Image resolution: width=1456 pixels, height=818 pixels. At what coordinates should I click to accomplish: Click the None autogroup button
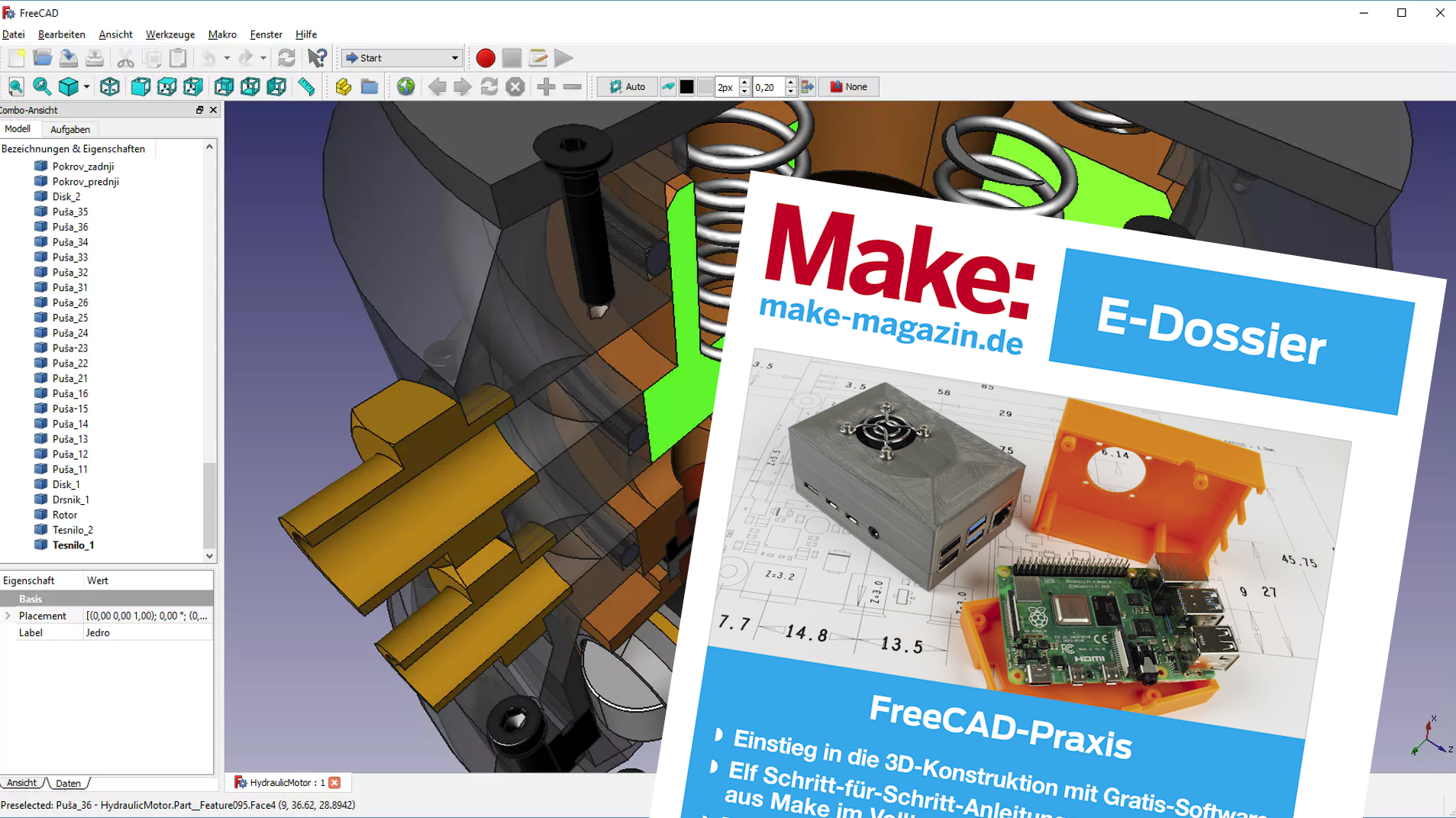coord(849,87)
